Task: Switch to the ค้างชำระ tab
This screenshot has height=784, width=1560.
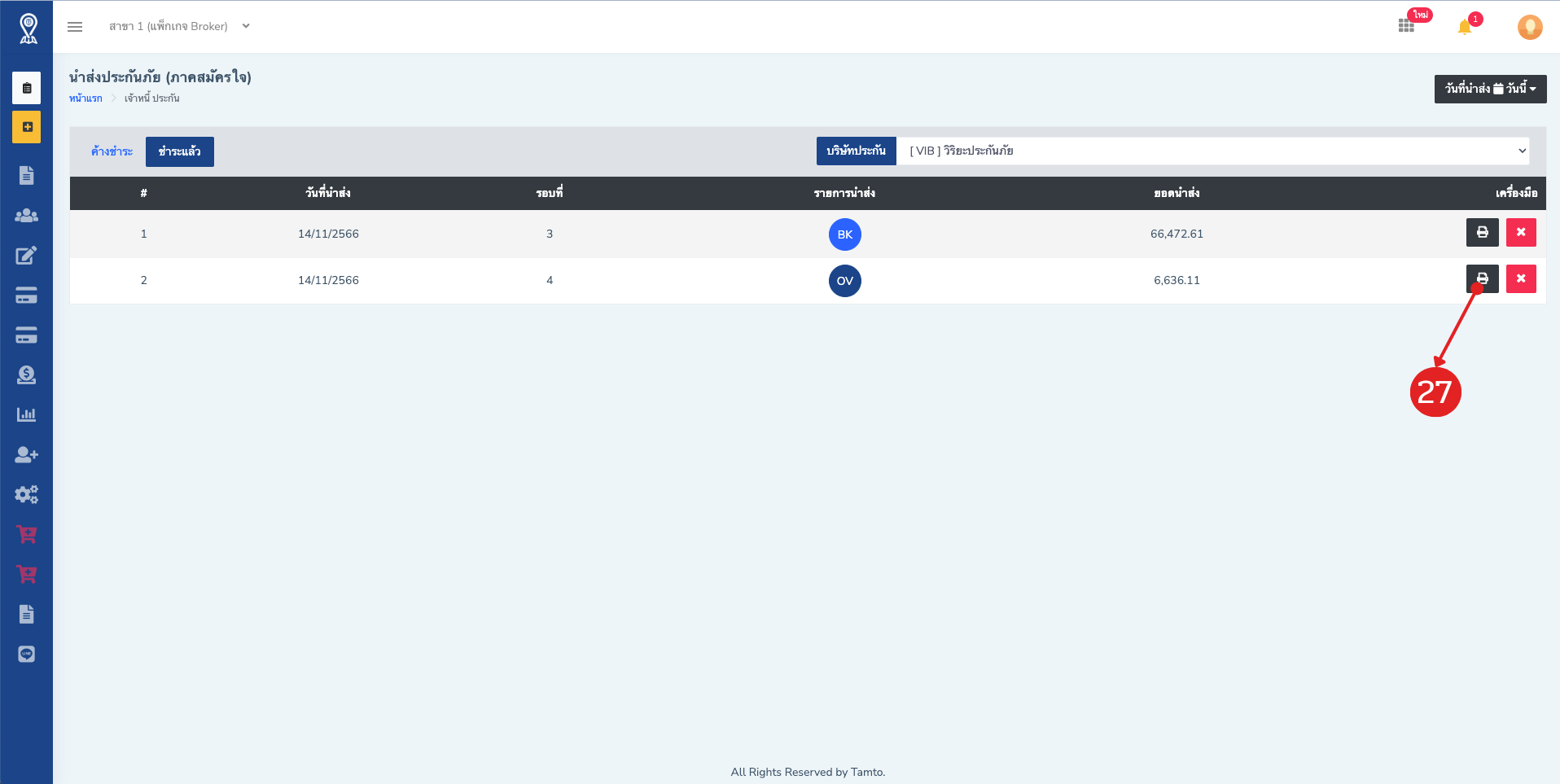Action: (x=112, y=151)
